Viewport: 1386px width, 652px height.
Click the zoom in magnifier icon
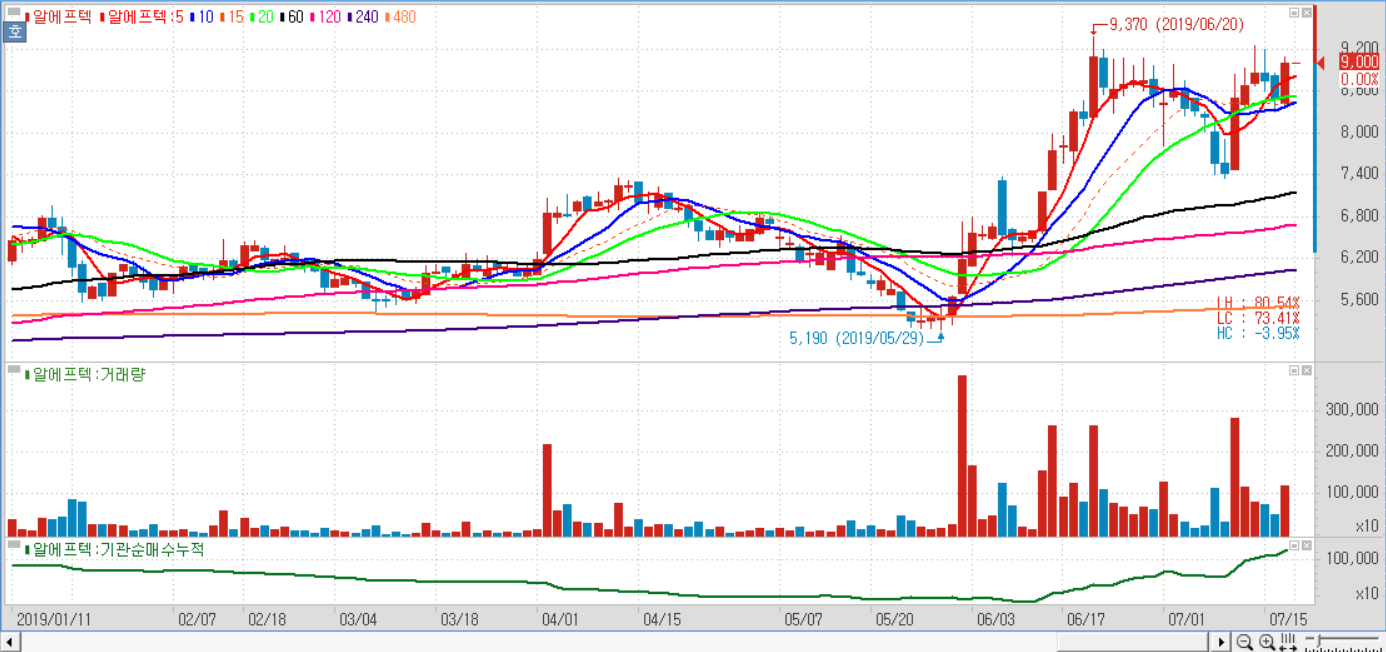tap(1266, 642)
